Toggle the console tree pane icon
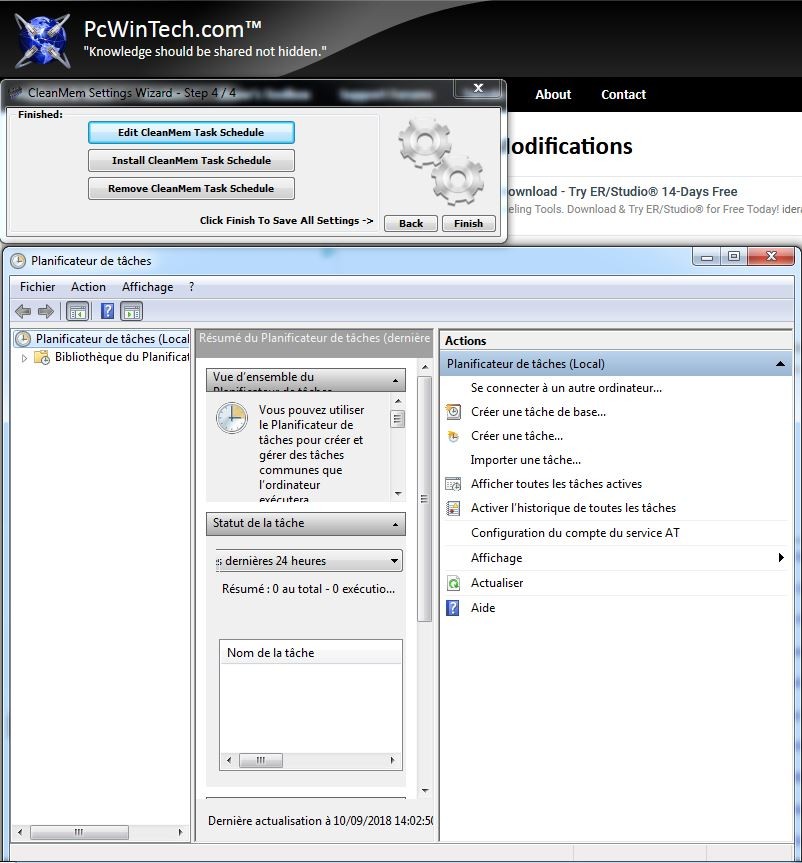Viewport: 802px width, 863px height. pos(76,311)
